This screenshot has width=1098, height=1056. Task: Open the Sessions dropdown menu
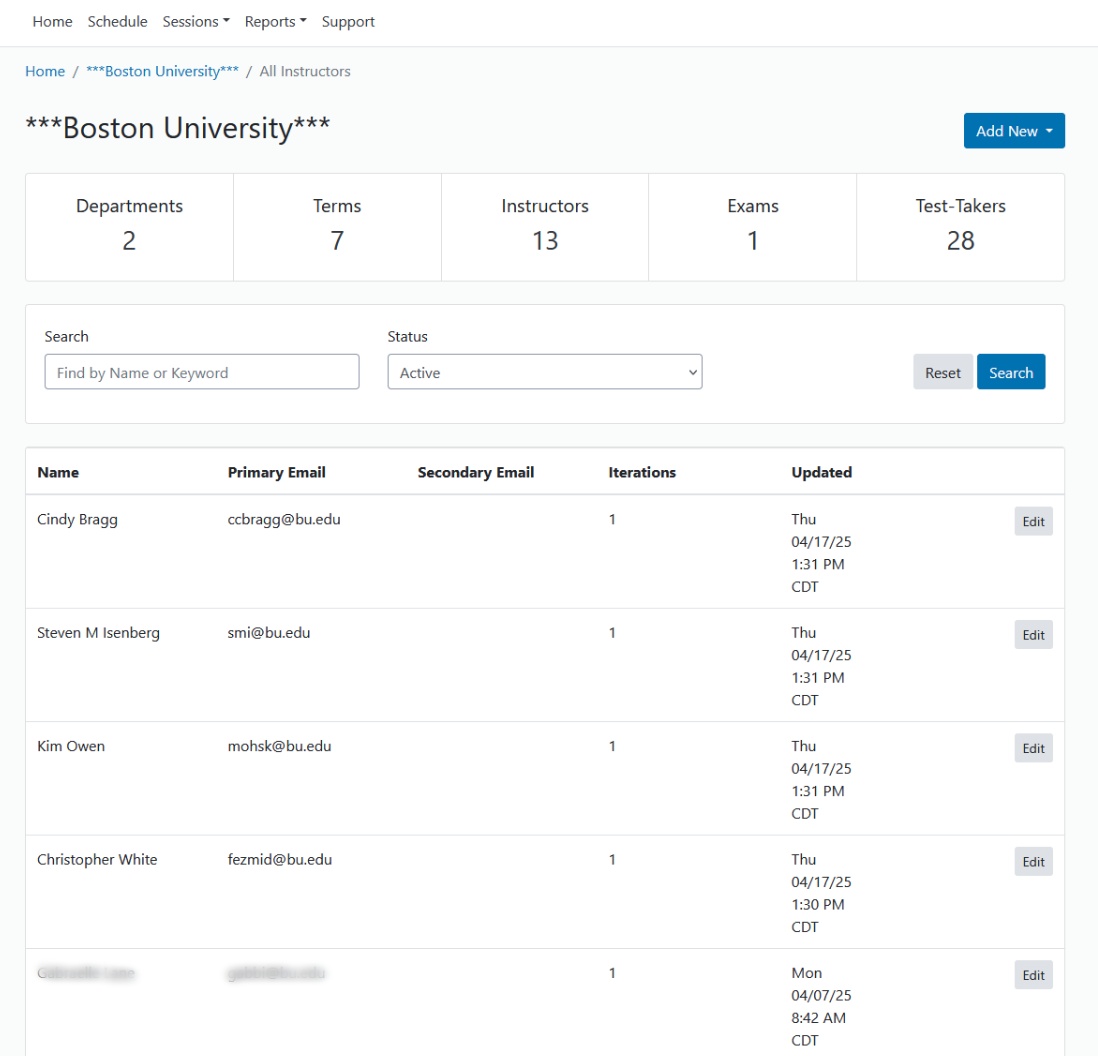tap(195, 22)
